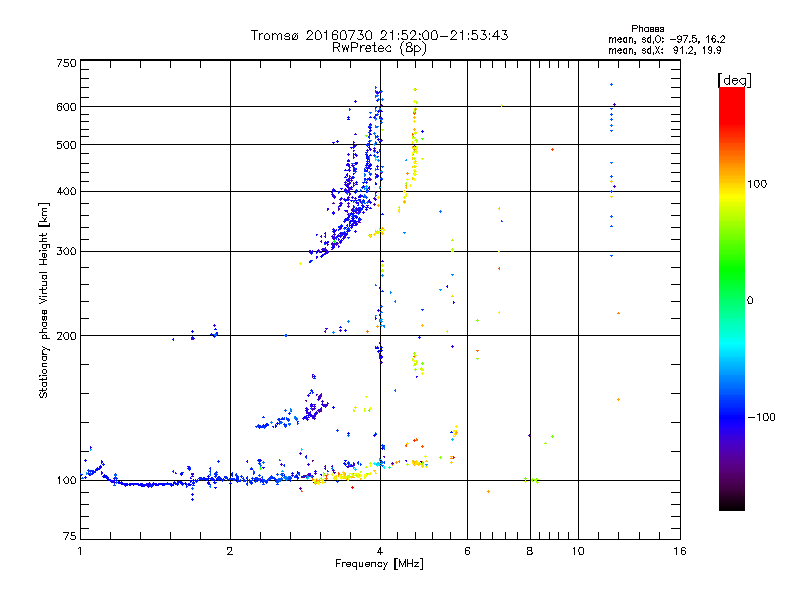Click the x-axis tick label '8'

(x=530, y=551)
